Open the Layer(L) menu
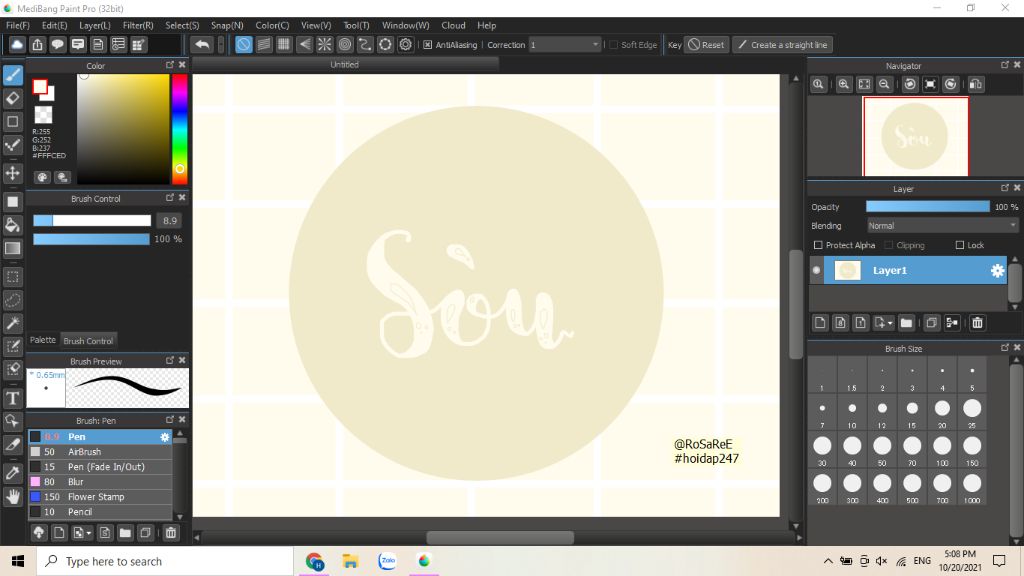 coord(95,25)
